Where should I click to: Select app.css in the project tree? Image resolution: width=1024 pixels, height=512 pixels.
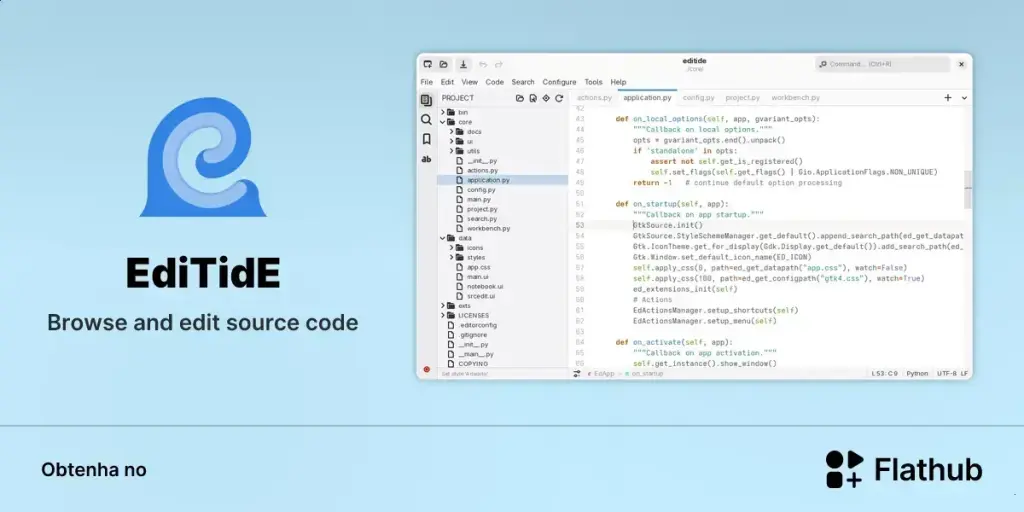click(x=479, y=267)
